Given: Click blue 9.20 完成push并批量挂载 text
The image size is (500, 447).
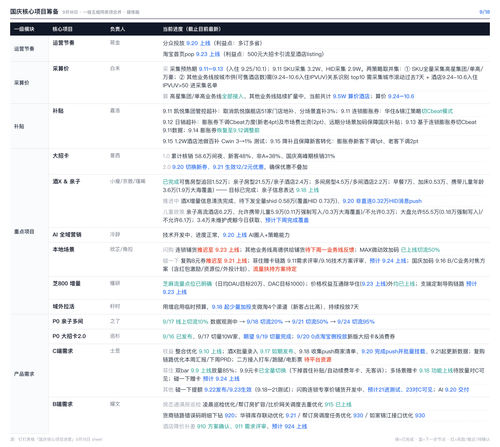Looking at the screenshot, I should pyautogui.click(x=393, y=351).
